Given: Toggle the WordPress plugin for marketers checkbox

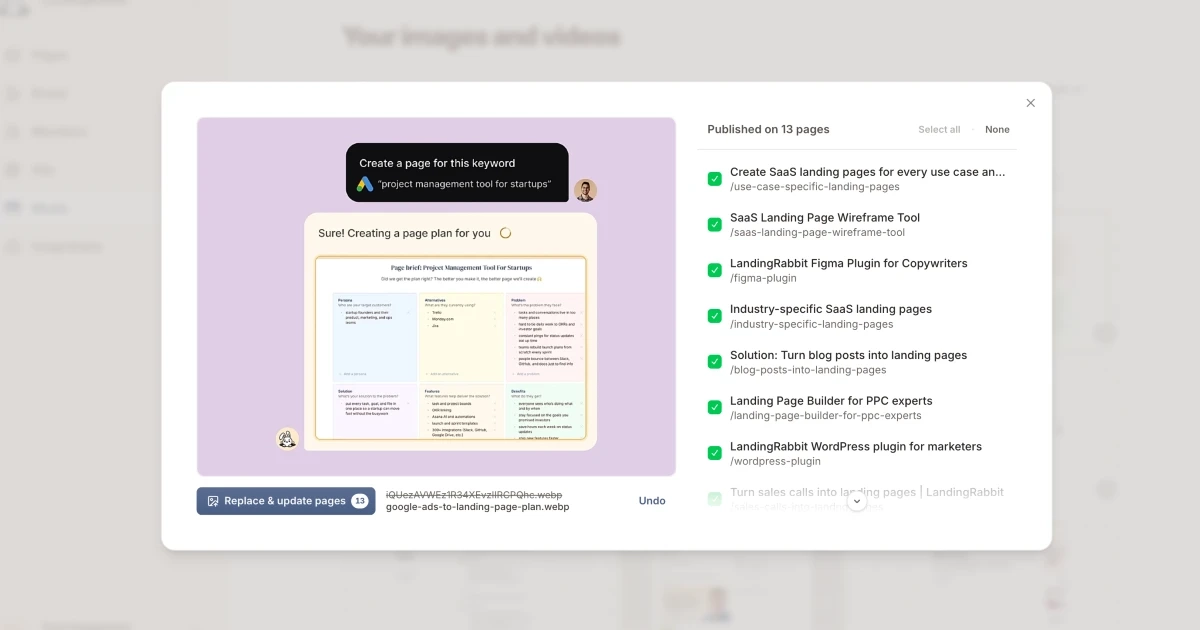Looking at the screenshot, I should [715, 453].
